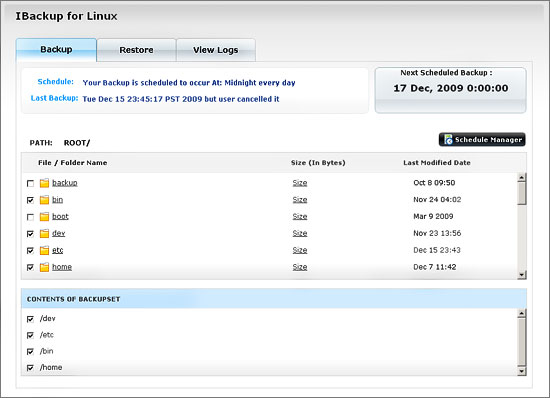This screenshot has width=550, height=398.
Task: Click Size link for etc folder
Action: (300, 250)
